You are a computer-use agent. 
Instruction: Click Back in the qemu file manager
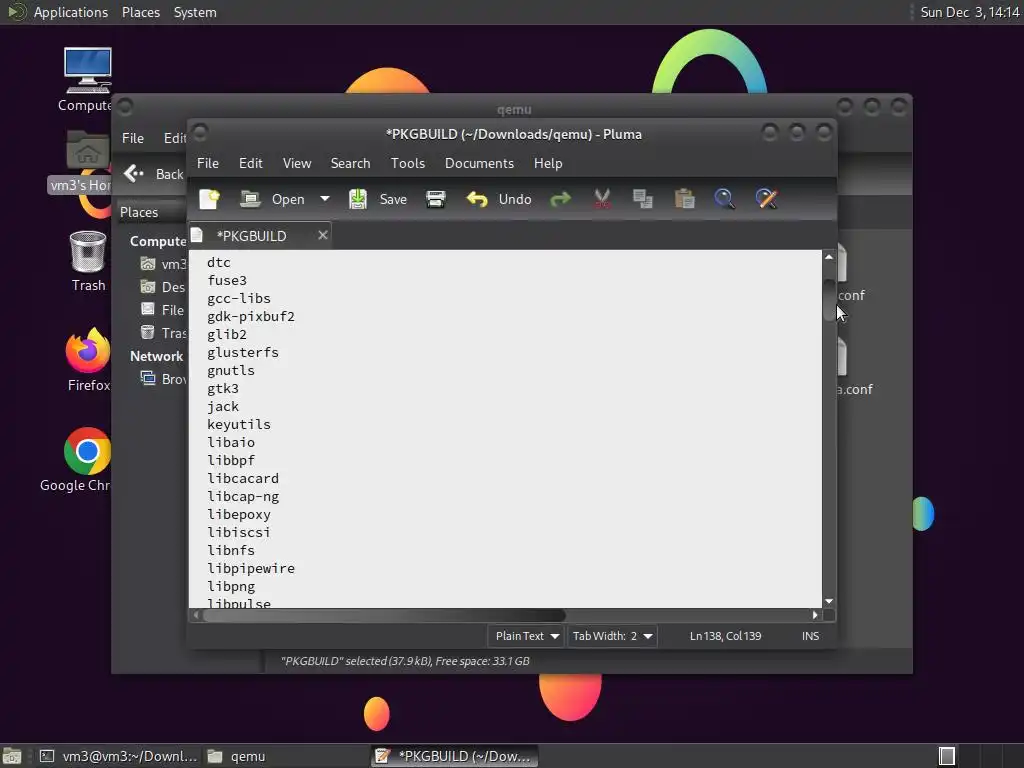[x=154, y=174]
